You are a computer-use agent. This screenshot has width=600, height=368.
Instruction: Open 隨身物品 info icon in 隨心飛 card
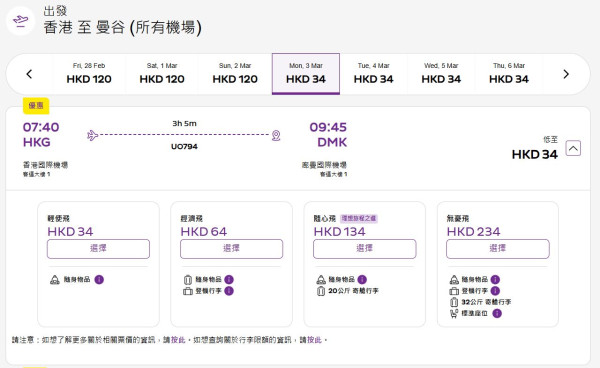362,280
